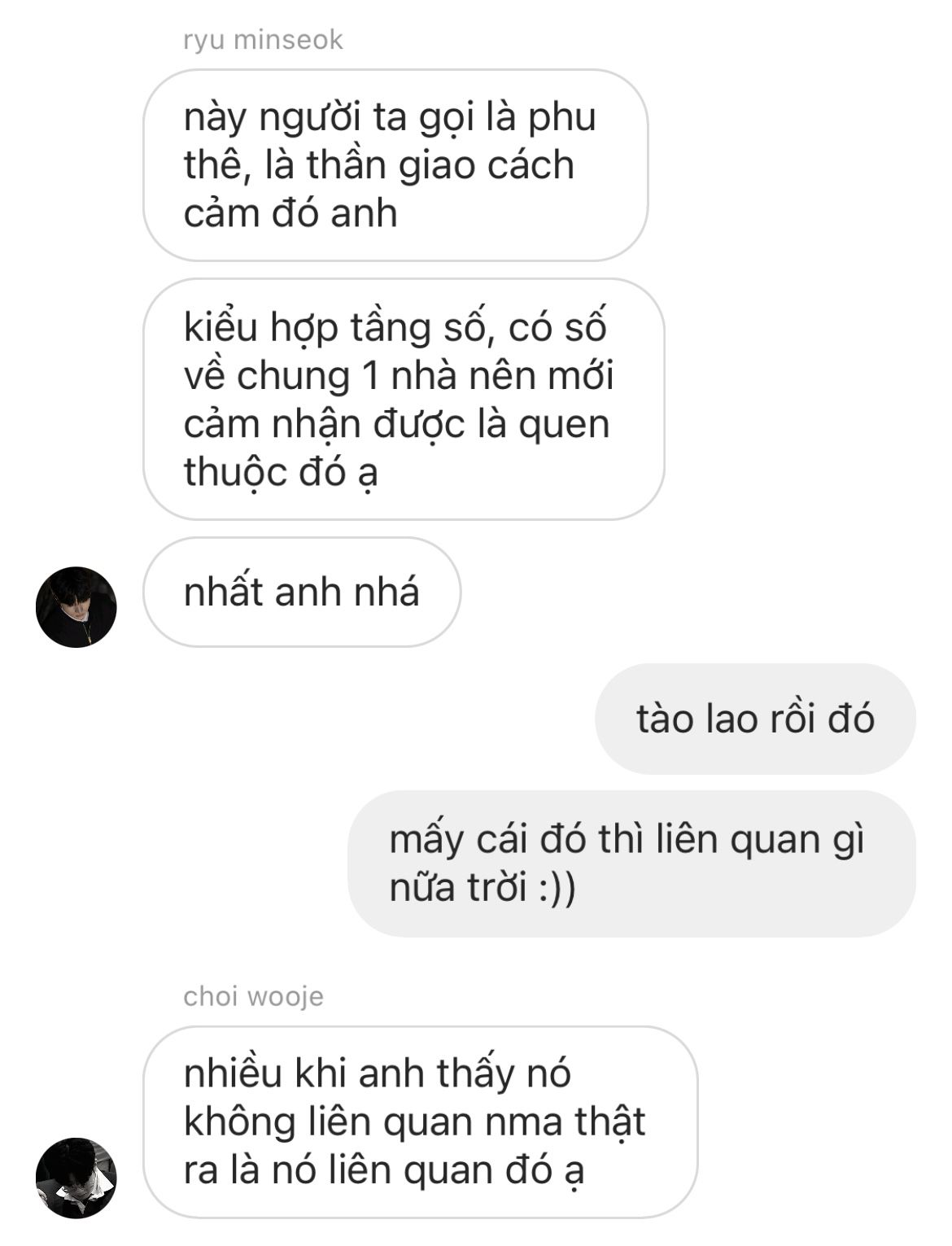Open ryu minseok's profile picture avatar
The height and width of the screenshot is (1246, 952).
click(x=76, y=607)
